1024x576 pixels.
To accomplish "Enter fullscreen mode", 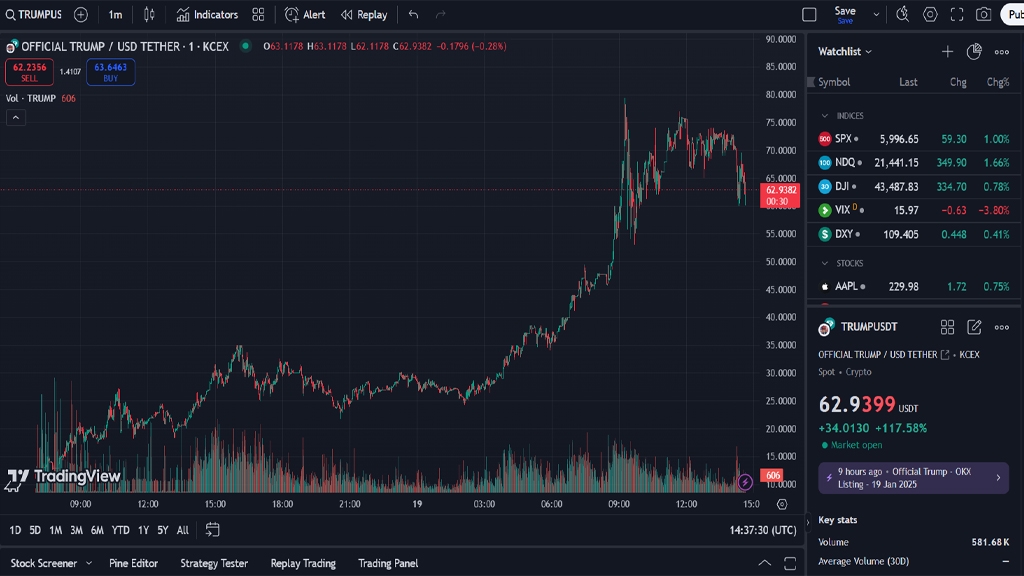I will point(957,14).
